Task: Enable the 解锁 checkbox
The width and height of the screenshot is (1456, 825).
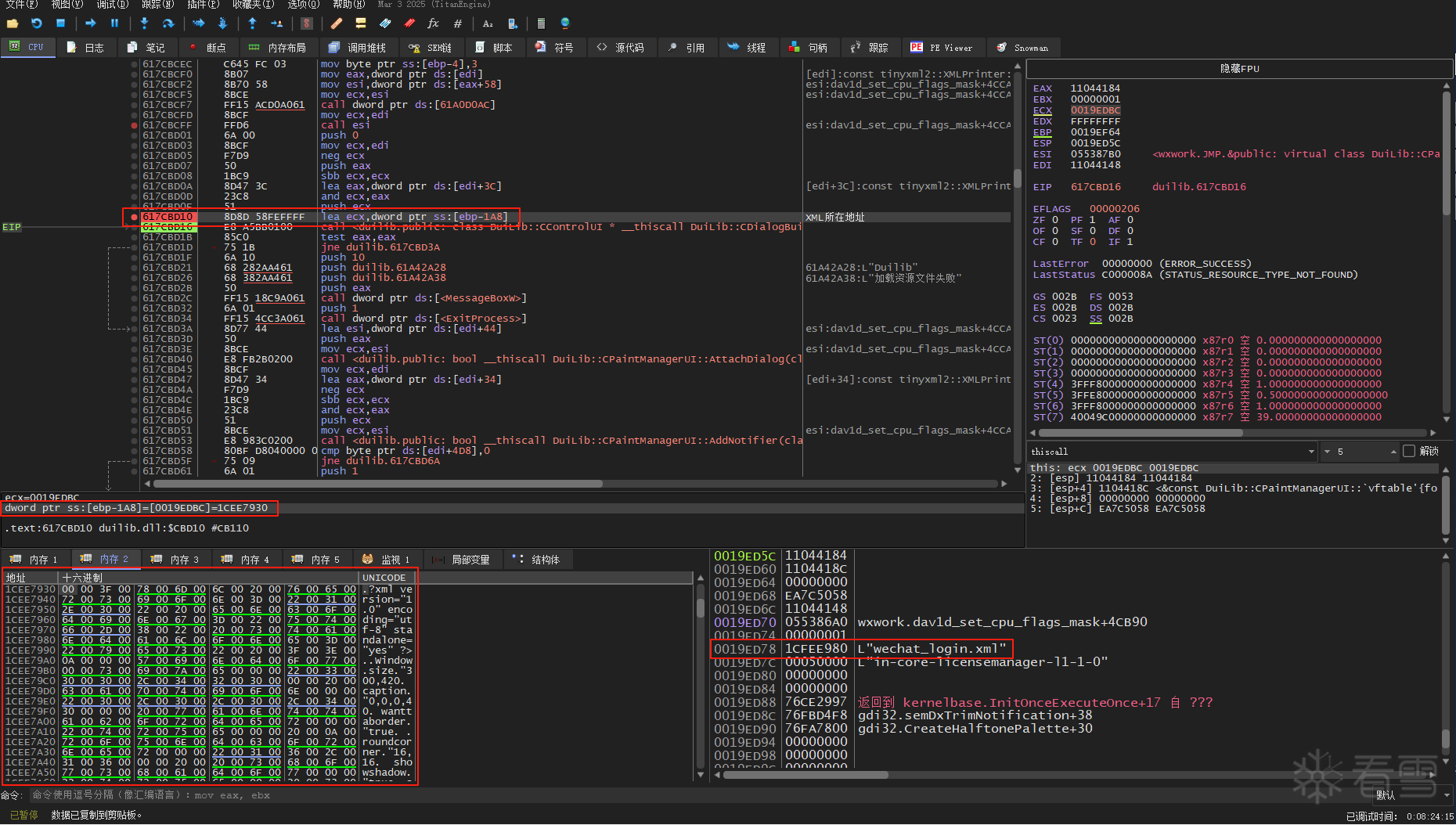Action: 1409,451
